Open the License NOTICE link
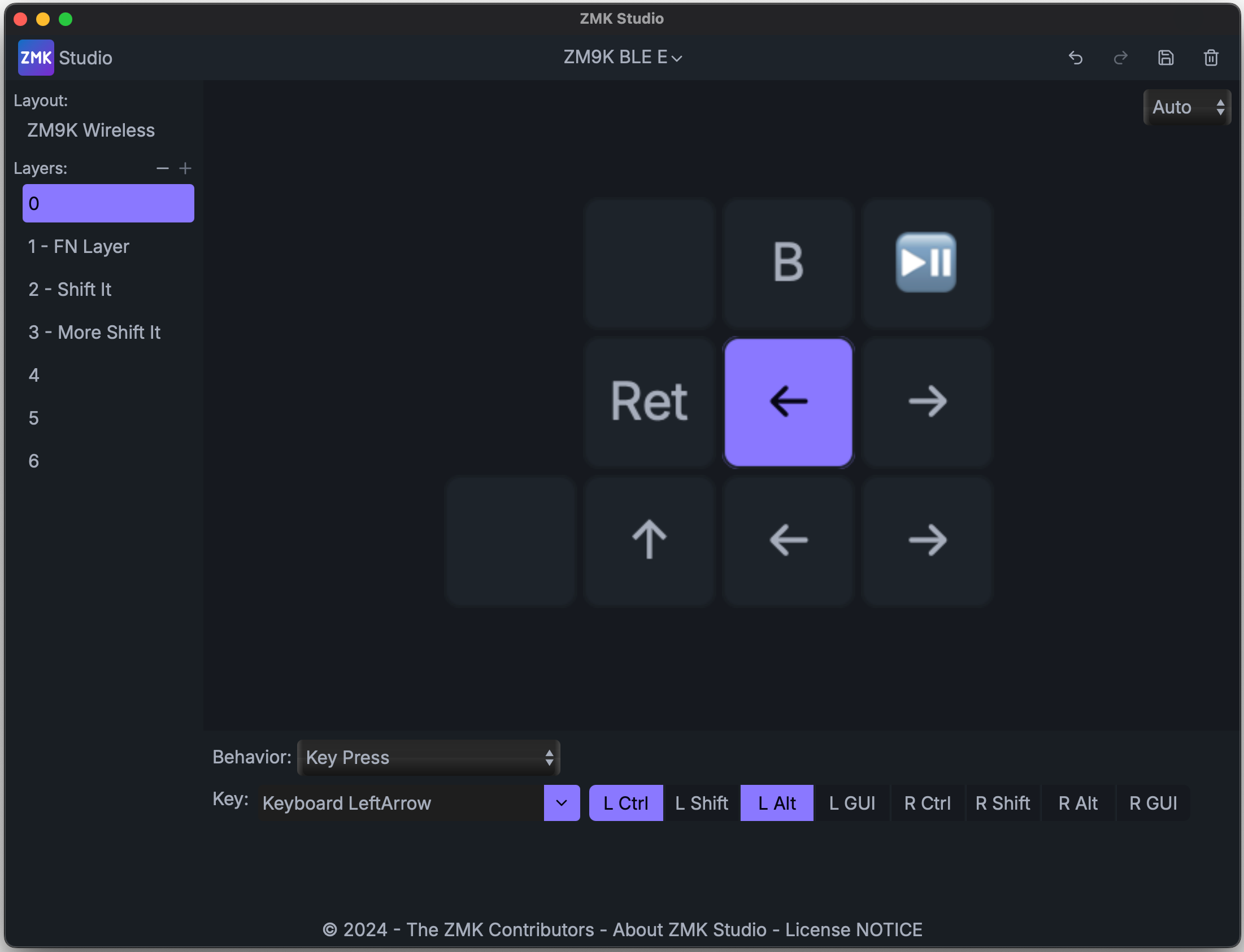This screenshot has height=952, width=1244. click(853, 930)
